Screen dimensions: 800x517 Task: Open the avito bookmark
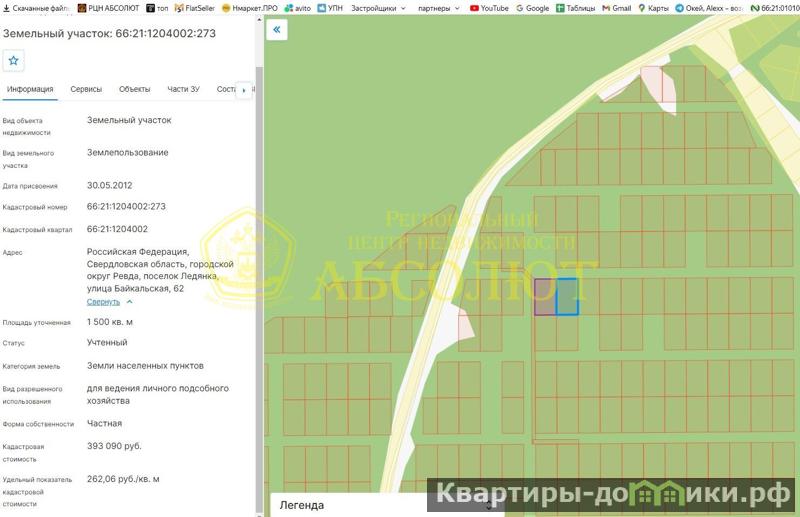click(x=296, y=8)
